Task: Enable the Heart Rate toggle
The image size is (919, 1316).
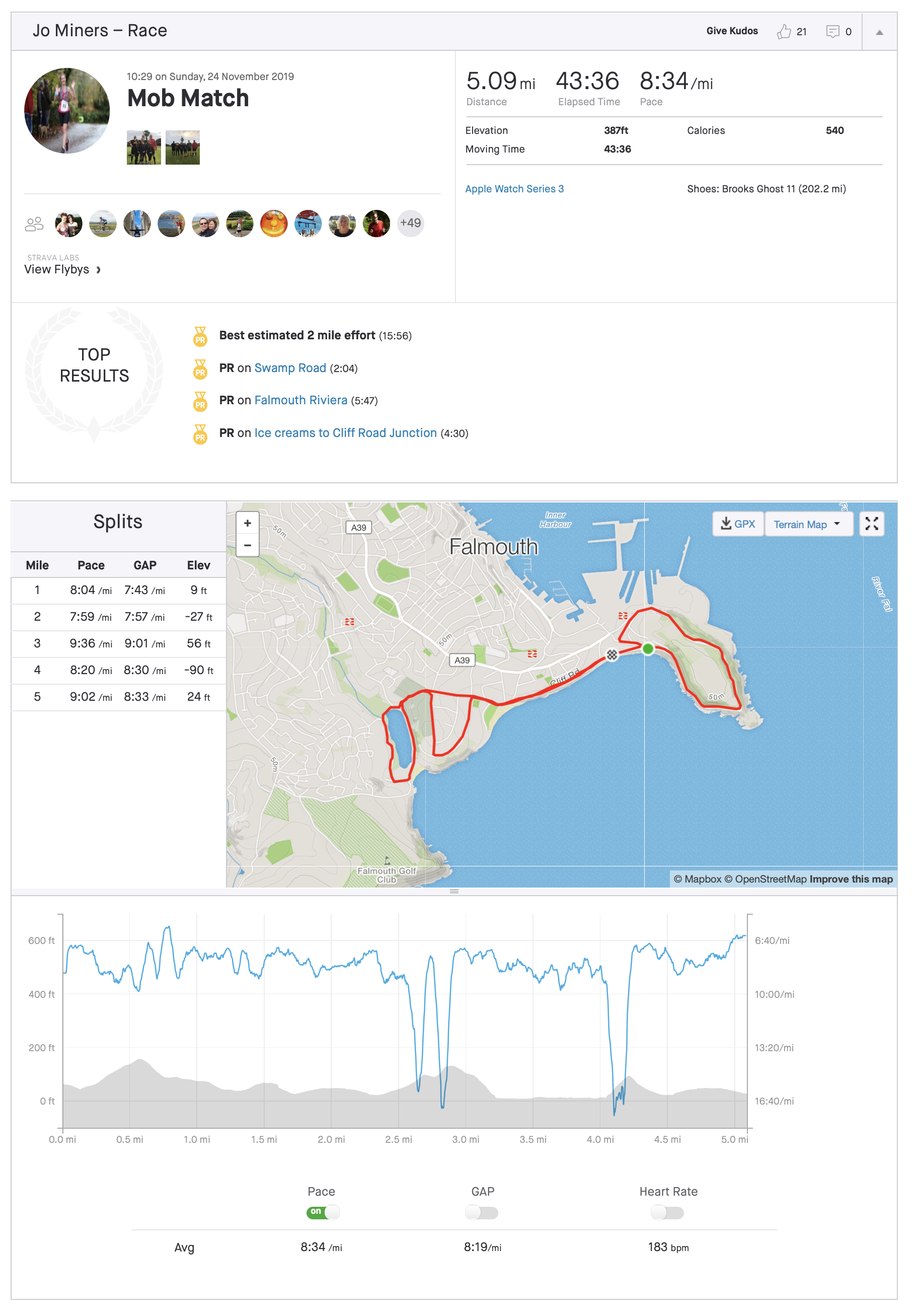Action: point(667,1212)
